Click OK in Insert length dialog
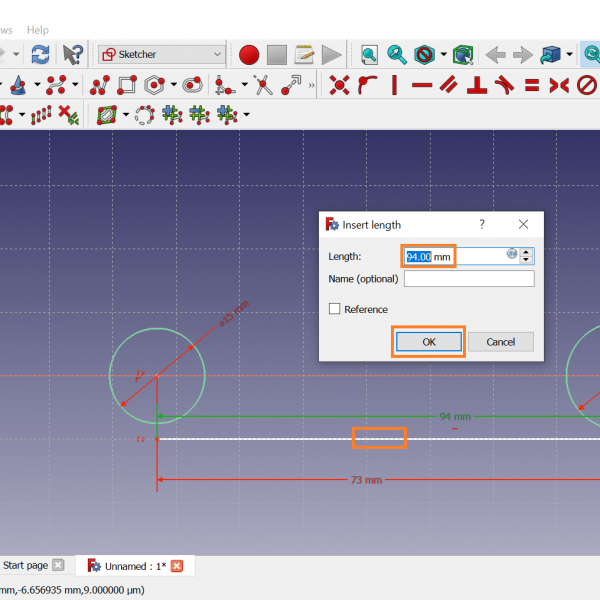Screen dimensions: 600x600 [x=429, y=342]
